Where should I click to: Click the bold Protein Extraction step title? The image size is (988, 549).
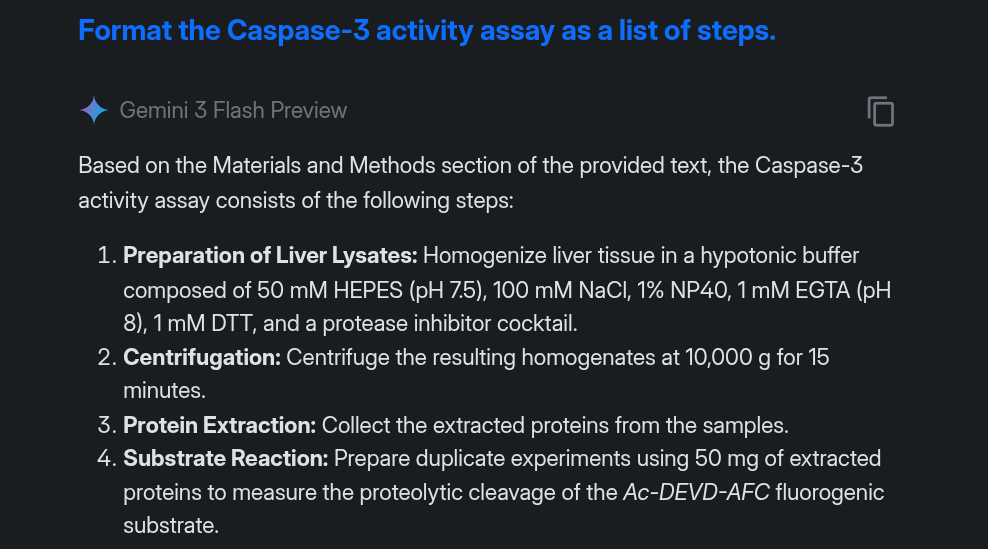(220, 425)
